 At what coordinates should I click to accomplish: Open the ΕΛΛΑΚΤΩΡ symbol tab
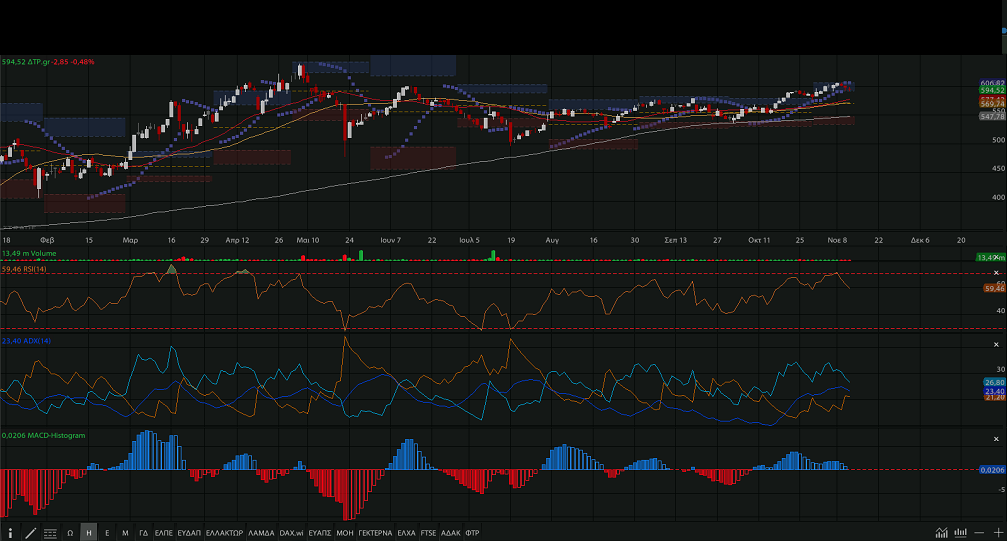tap(224, 533)
